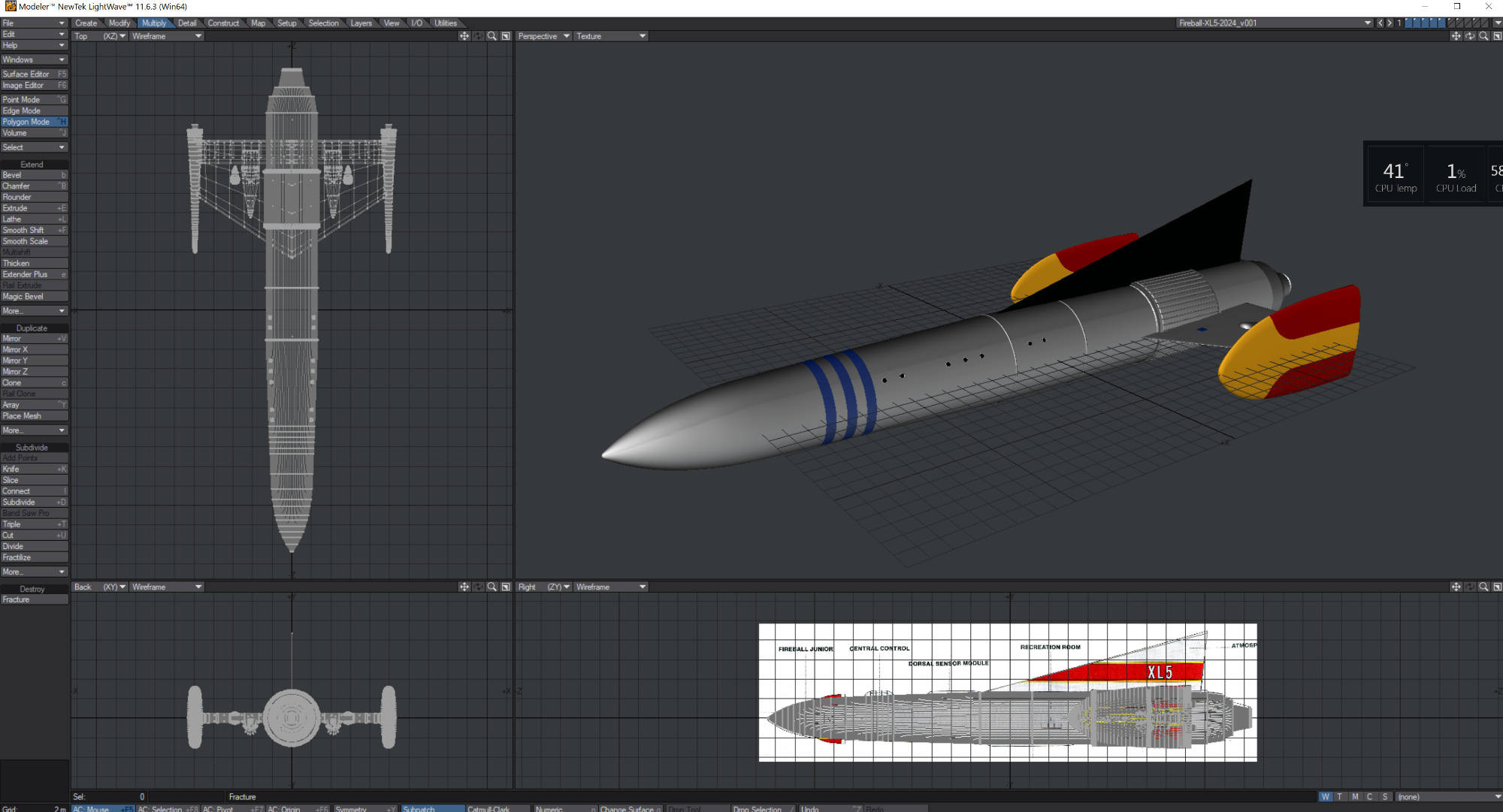Click the CPU Temp widget overlay
1503x812 pixels.
click(x=1395, y=177)
